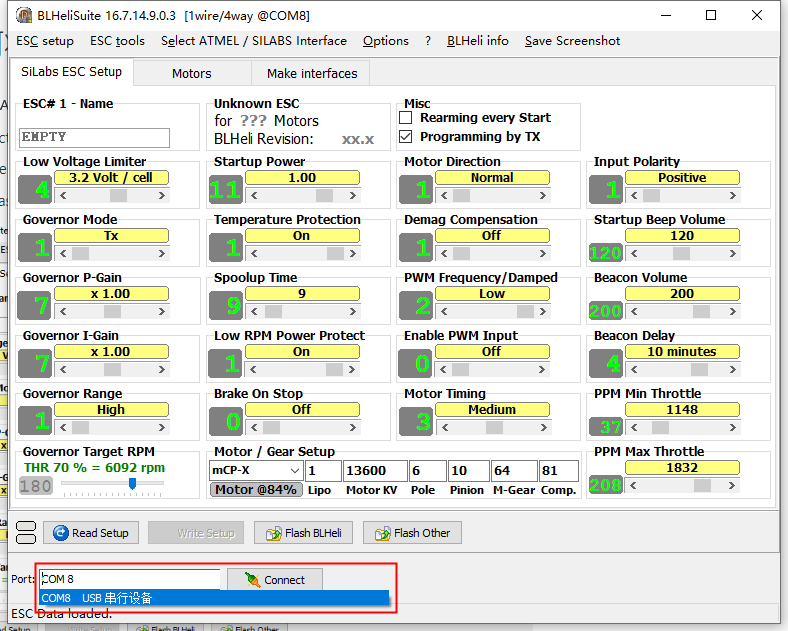Click left arrow of Brake On Stop
The image size is (788, 631).
coord(254,428)
